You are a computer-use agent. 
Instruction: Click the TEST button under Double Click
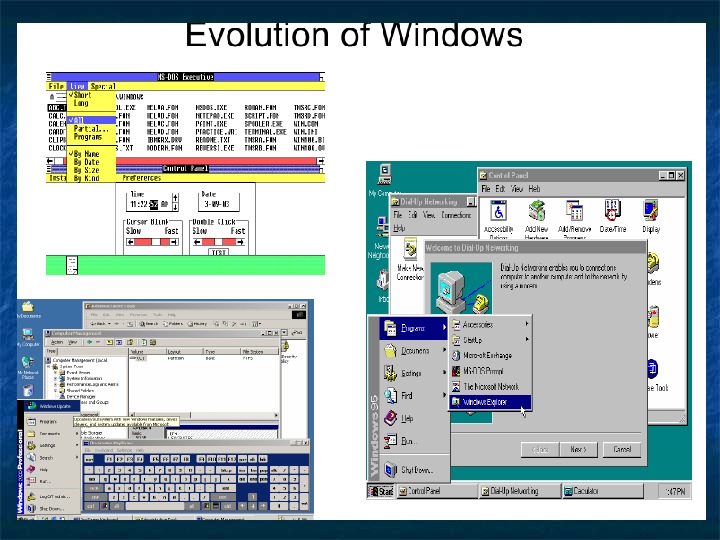pyautogui.click(x=219, y=252)
